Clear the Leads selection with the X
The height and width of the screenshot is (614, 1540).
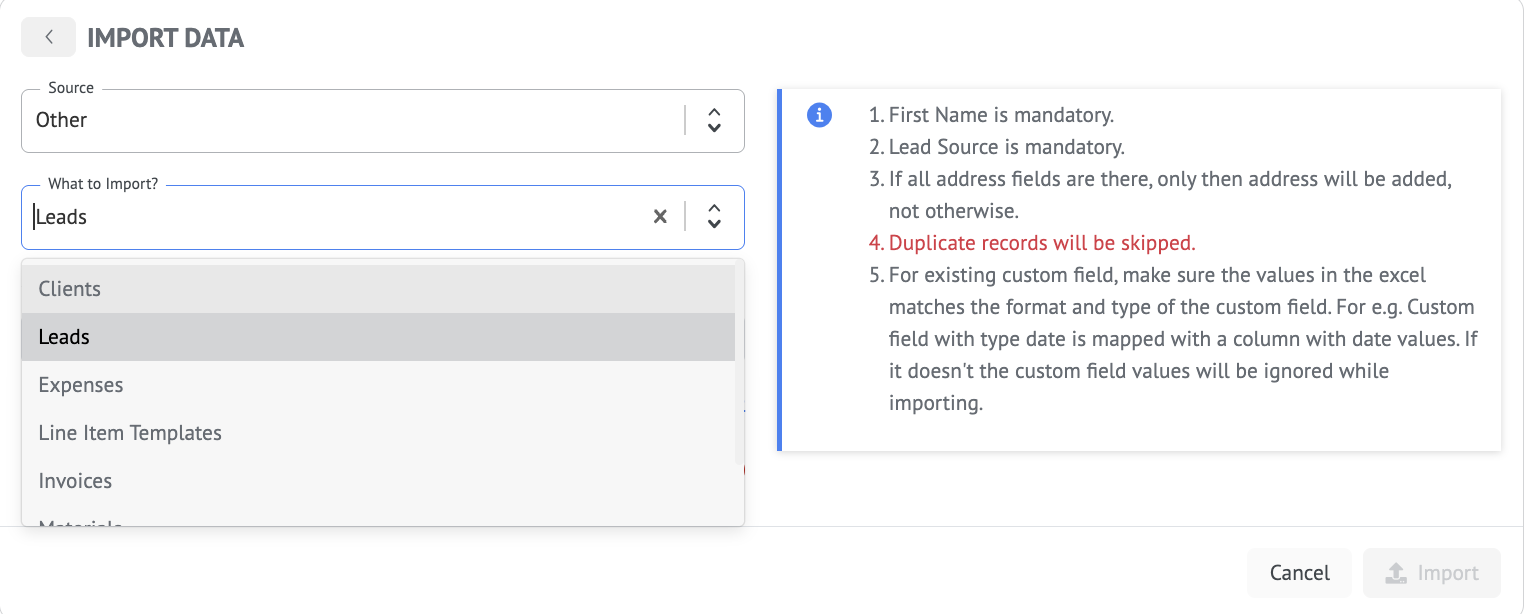click(660, 216)
